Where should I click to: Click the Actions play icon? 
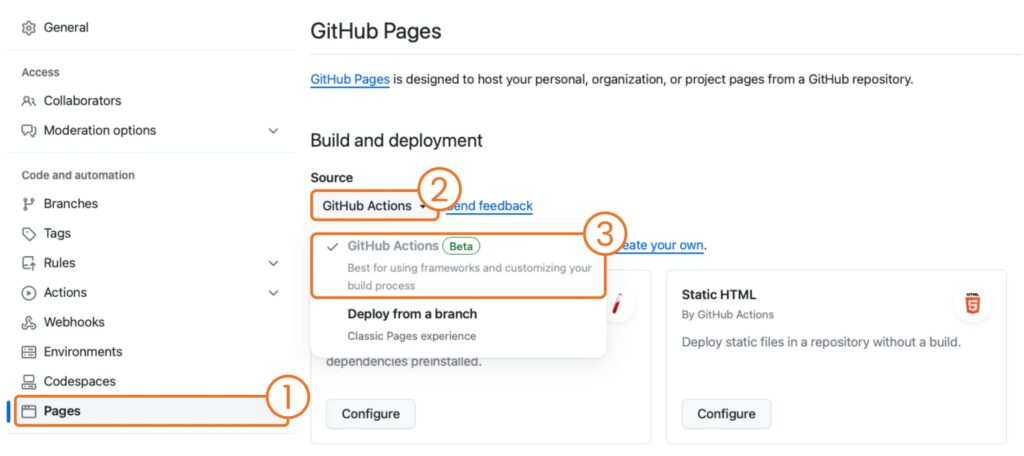(x=29, y=293)
